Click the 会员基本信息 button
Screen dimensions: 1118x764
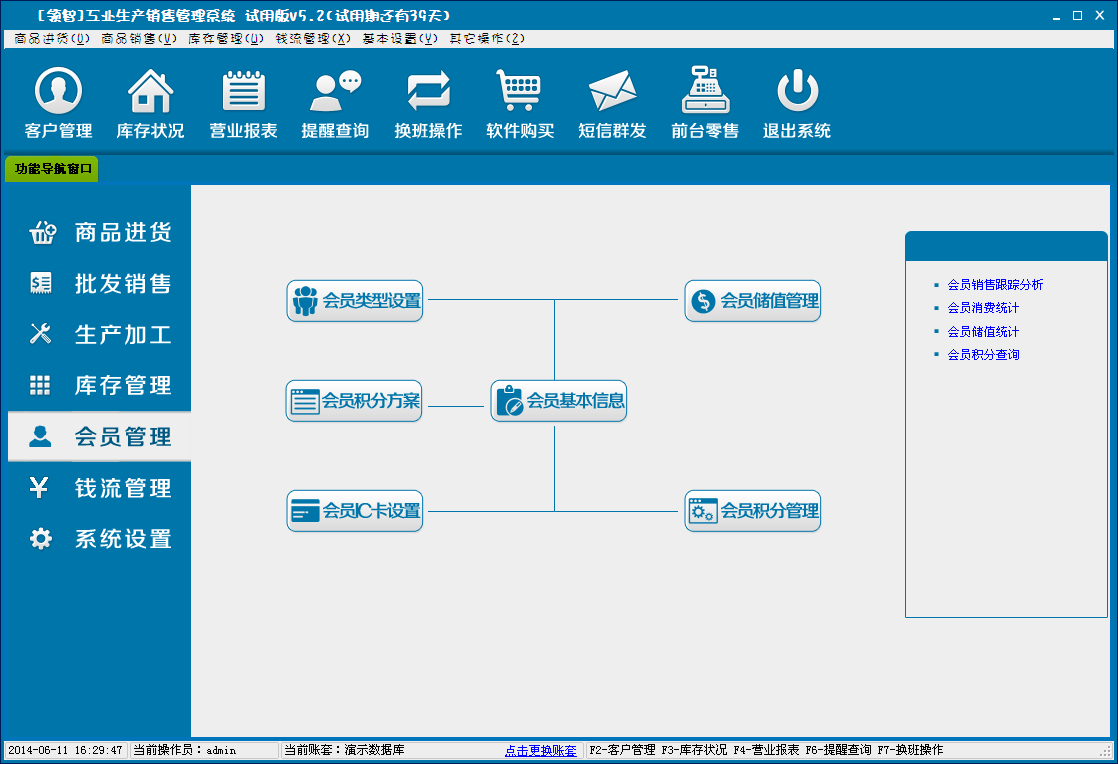559,401
